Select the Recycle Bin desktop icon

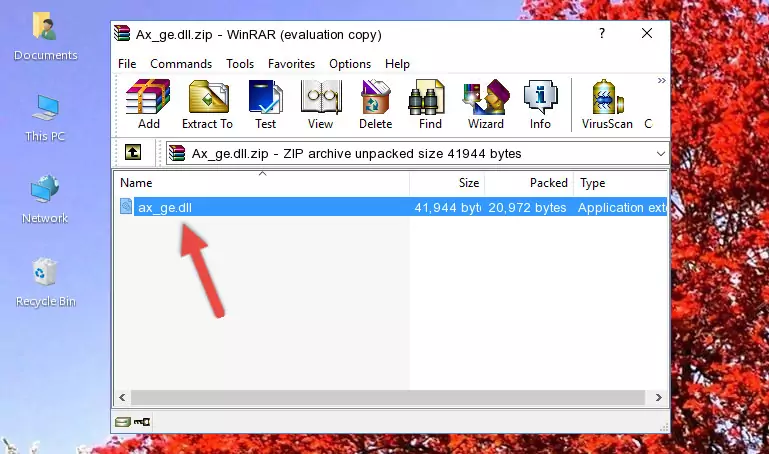point(46,283)
